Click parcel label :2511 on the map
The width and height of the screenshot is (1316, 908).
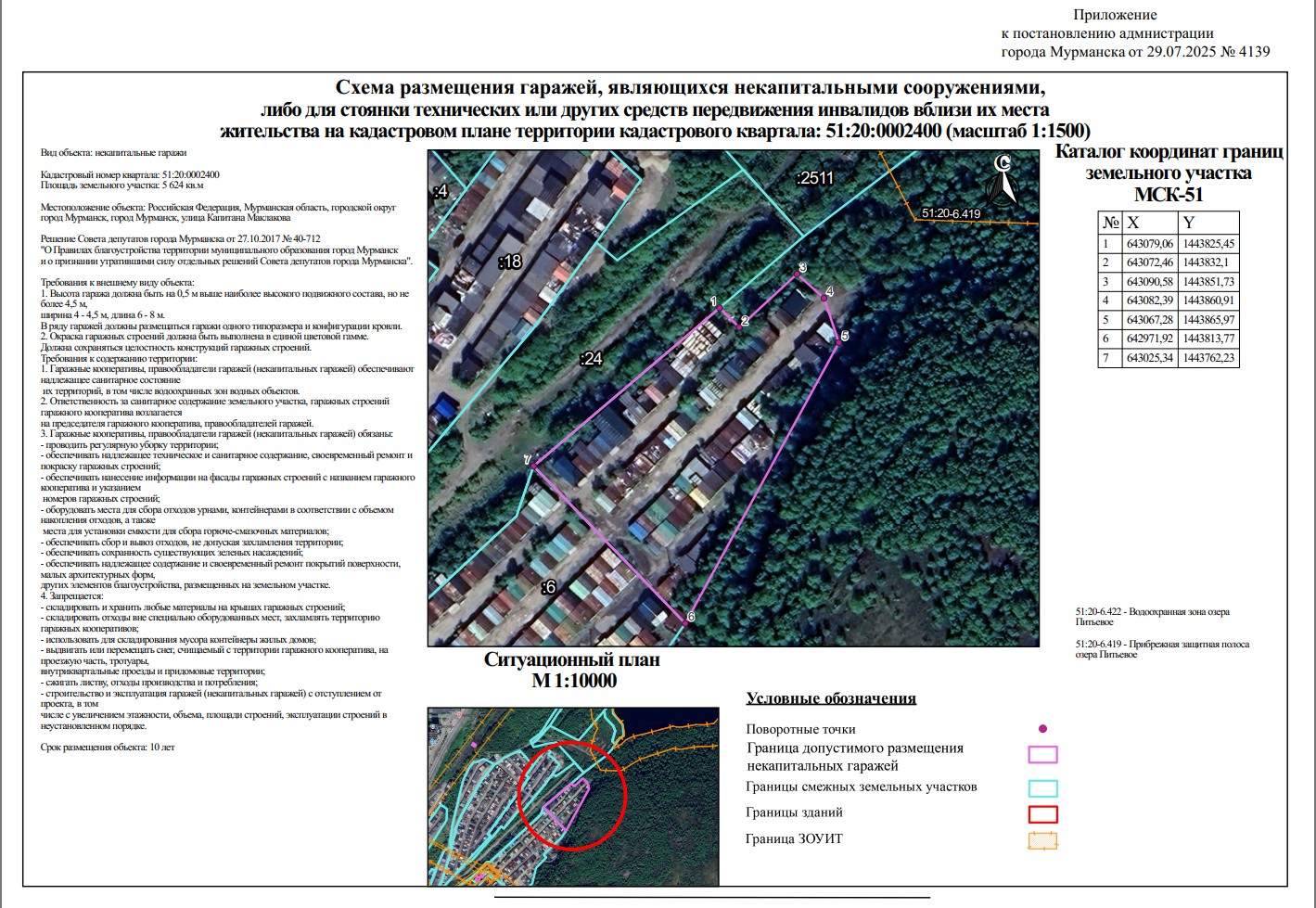pyautogui.click(x=815, y=178)
